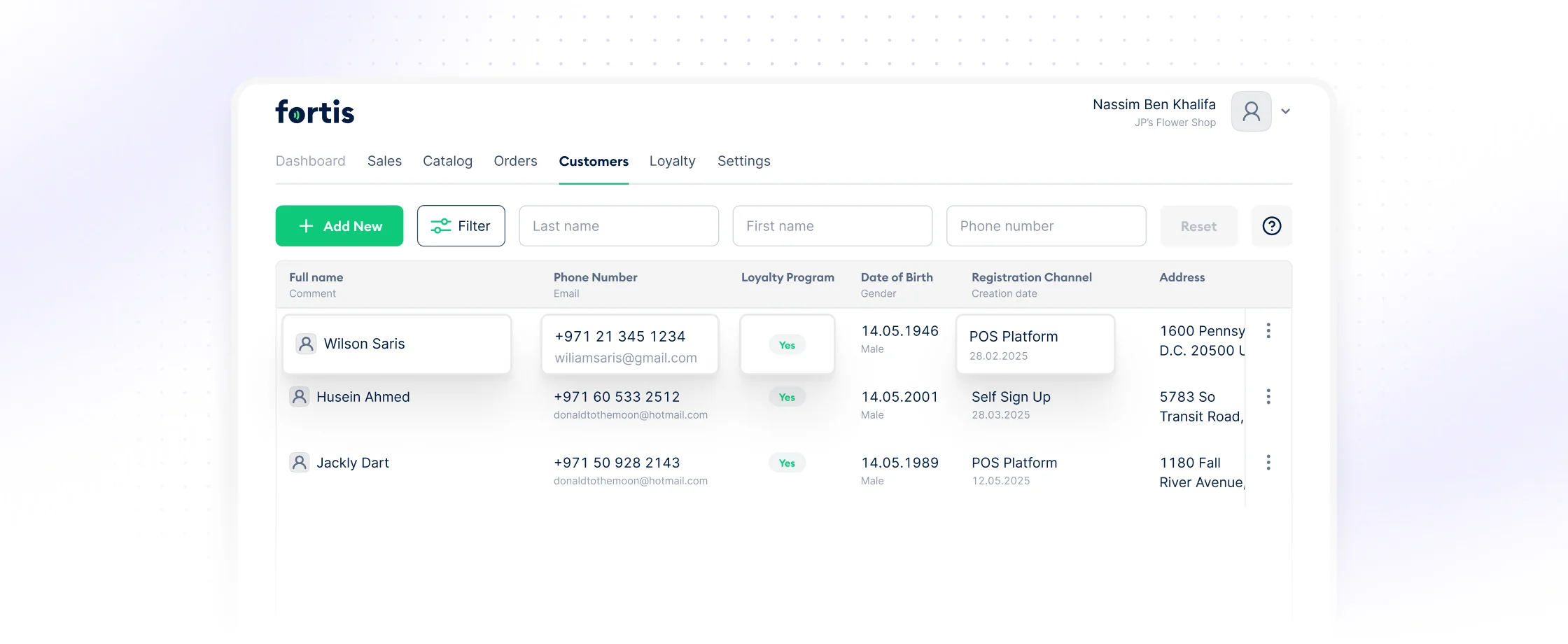Click the Loyalty Program column header
The height and width of the screenshot is (644, 1568).
click(x=787, y=277)
